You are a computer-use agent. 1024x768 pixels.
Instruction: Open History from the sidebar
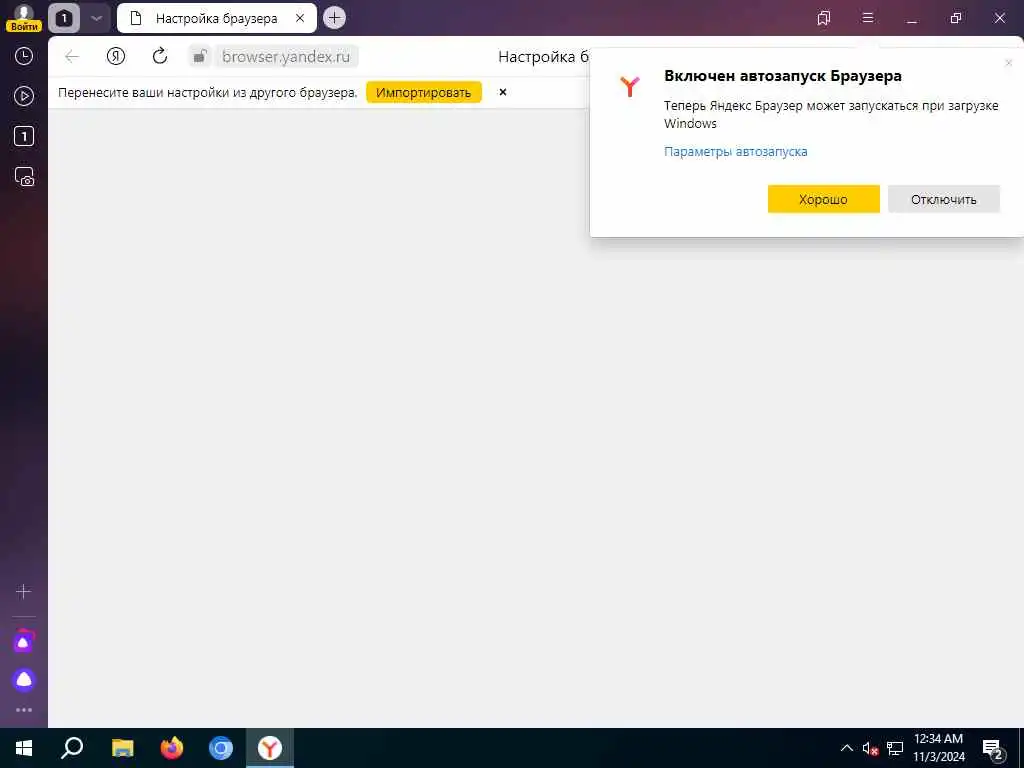(x=24, y=56)
